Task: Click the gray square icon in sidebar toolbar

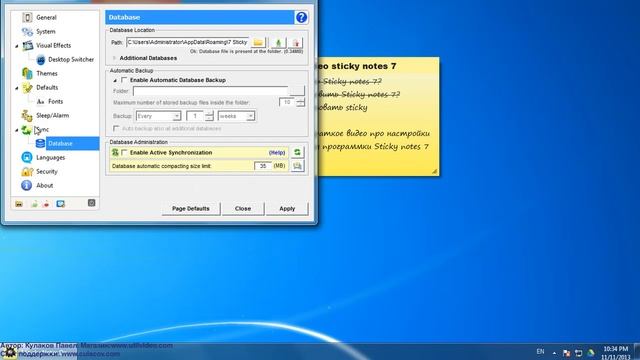Action: (91, 203)
